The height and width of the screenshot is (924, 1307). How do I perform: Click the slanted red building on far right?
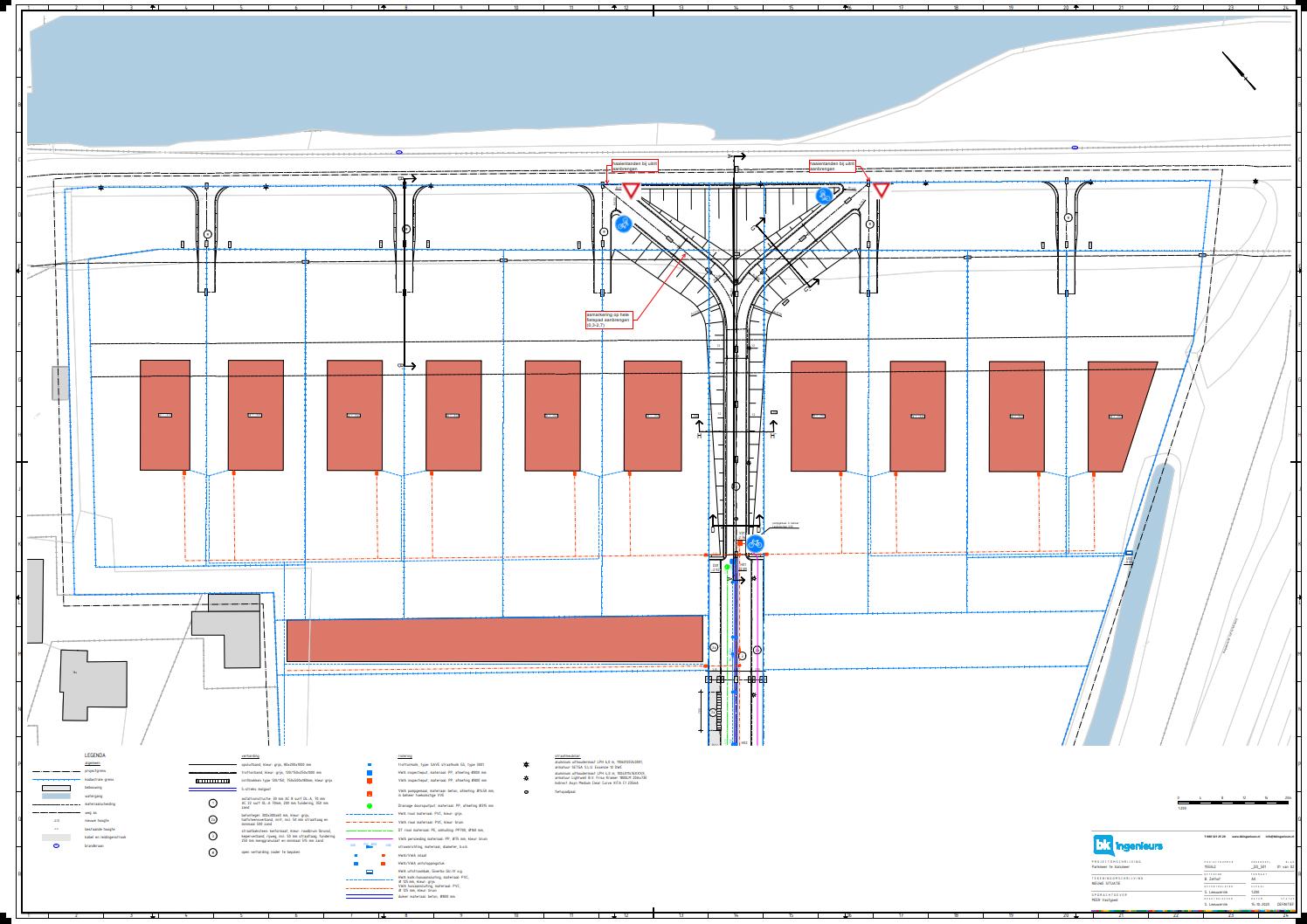pyautogui.click(x=1119, y=415)
